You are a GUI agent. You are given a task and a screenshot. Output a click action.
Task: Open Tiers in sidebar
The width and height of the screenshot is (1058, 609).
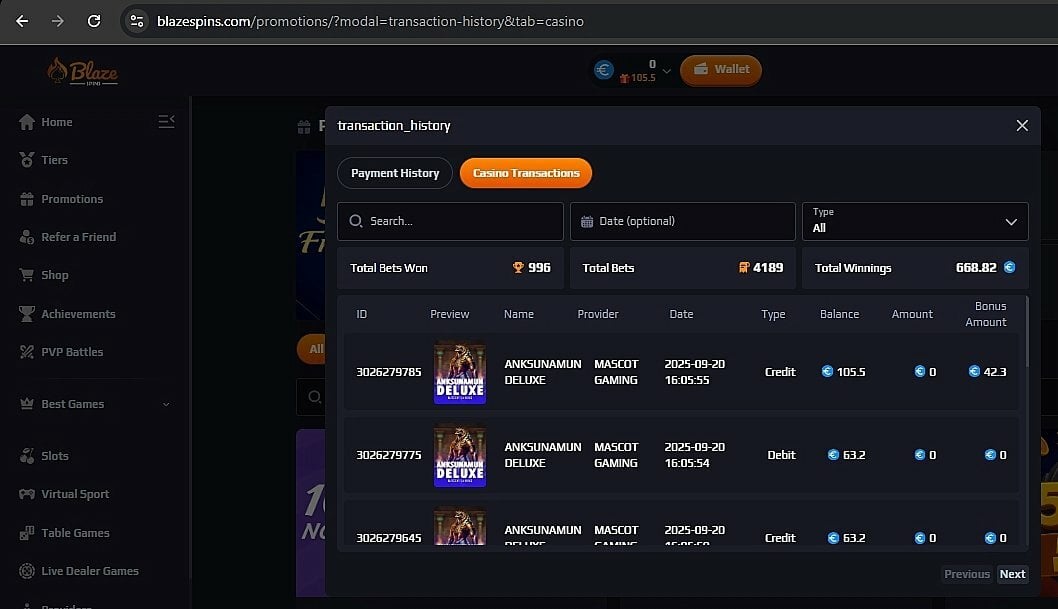(x=54, y=160)
